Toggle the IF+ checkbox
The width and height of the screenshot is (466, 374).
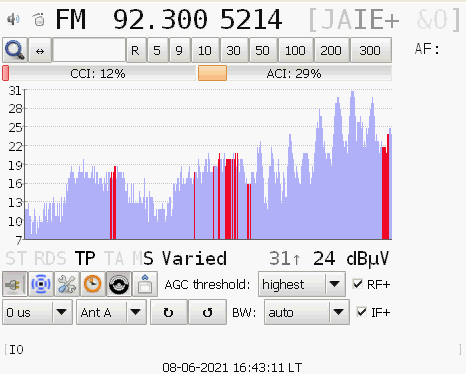pyautogui.click(x=362, y=312)
